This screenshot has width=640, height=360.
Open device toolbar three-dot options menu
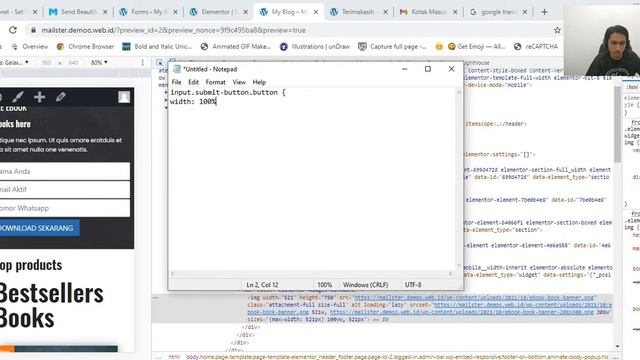[x=142, y=62]
